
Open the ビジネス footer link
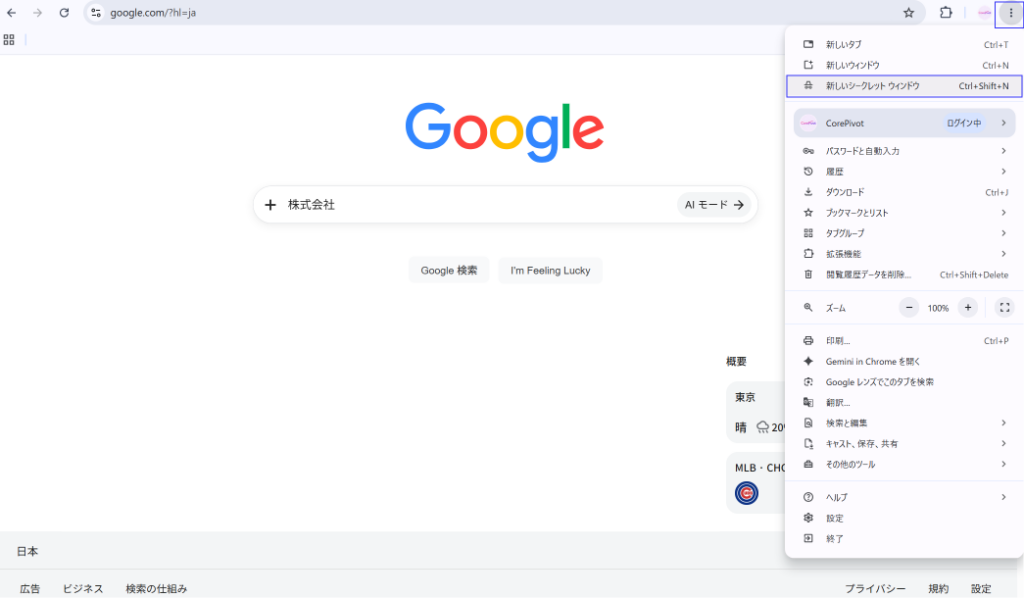(83, 588)
